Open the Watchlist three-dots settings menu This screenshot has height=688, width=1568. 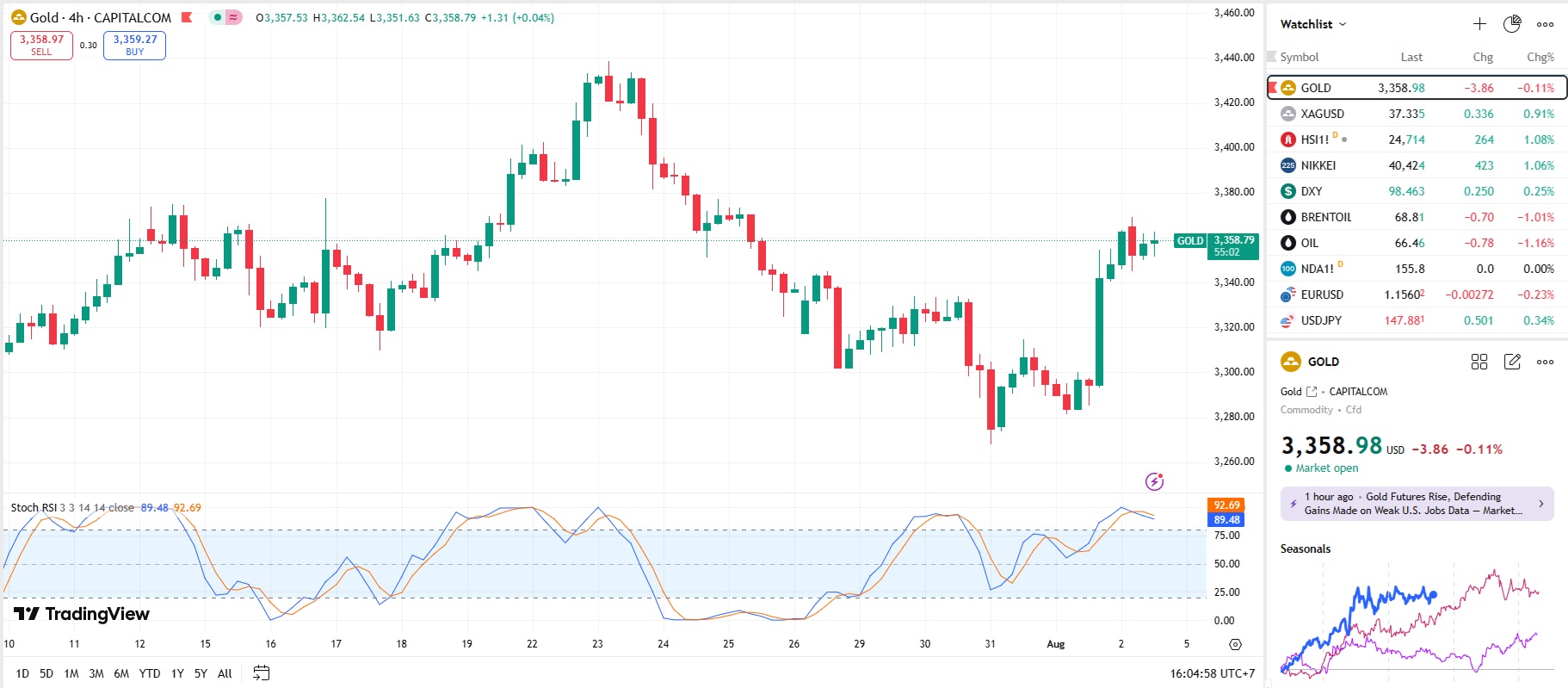pyautogui.click(x=1545, y=24)
